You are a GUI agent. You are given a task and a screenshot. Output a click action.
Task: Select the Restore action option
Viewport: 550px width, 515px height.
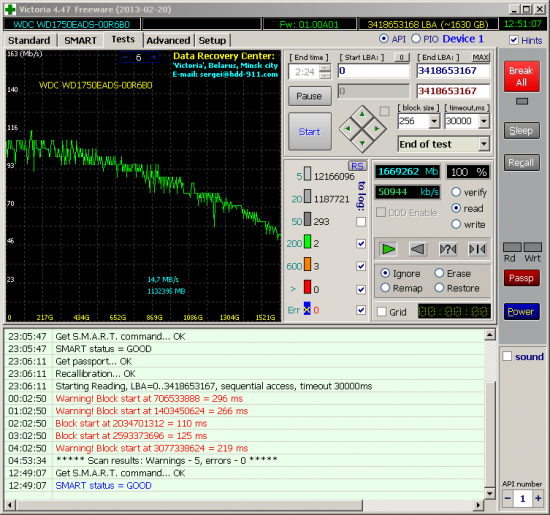pos(439,288)
